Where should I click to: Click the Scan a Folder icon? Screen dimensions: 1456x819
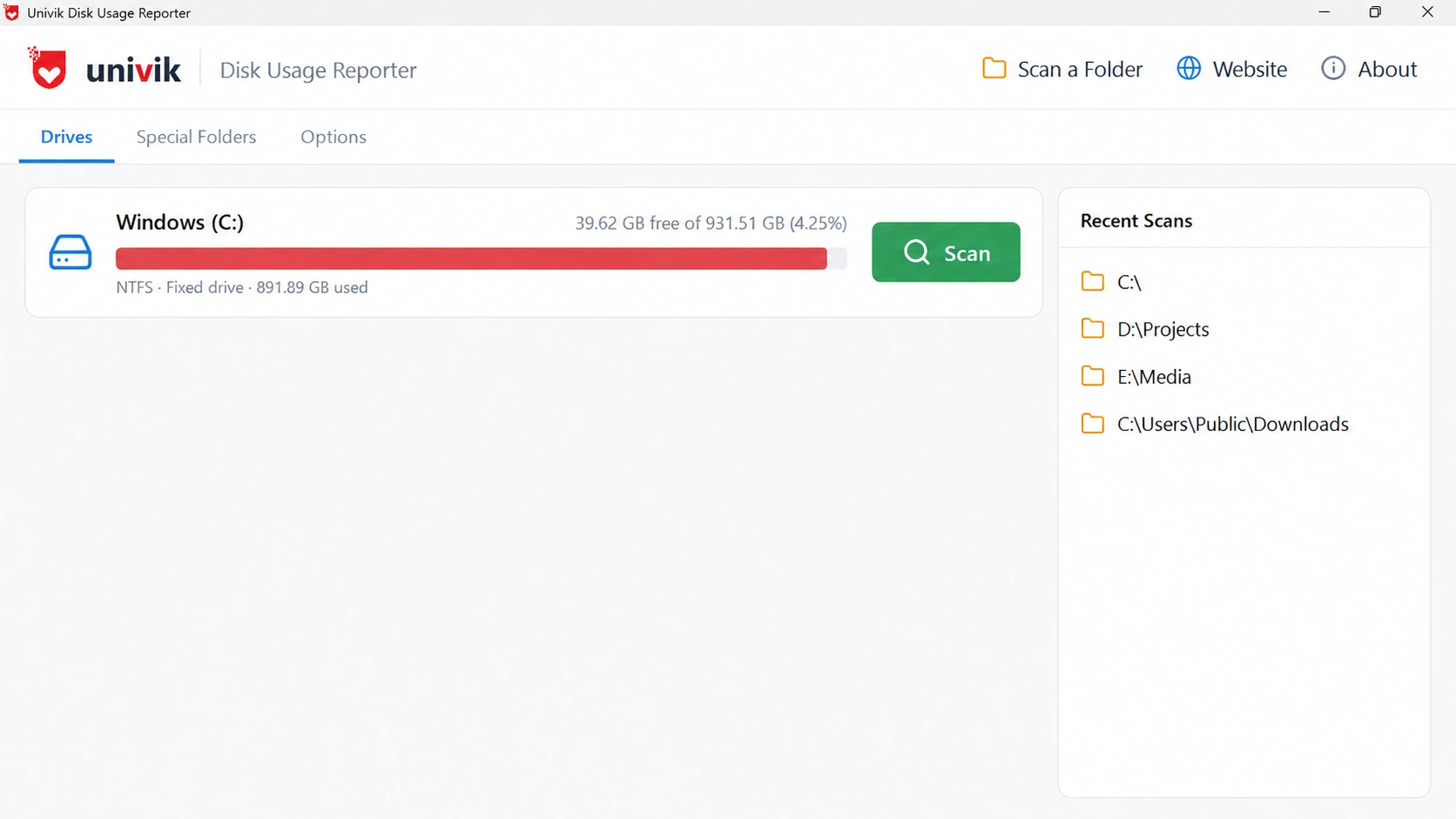[x=994, y=69]
